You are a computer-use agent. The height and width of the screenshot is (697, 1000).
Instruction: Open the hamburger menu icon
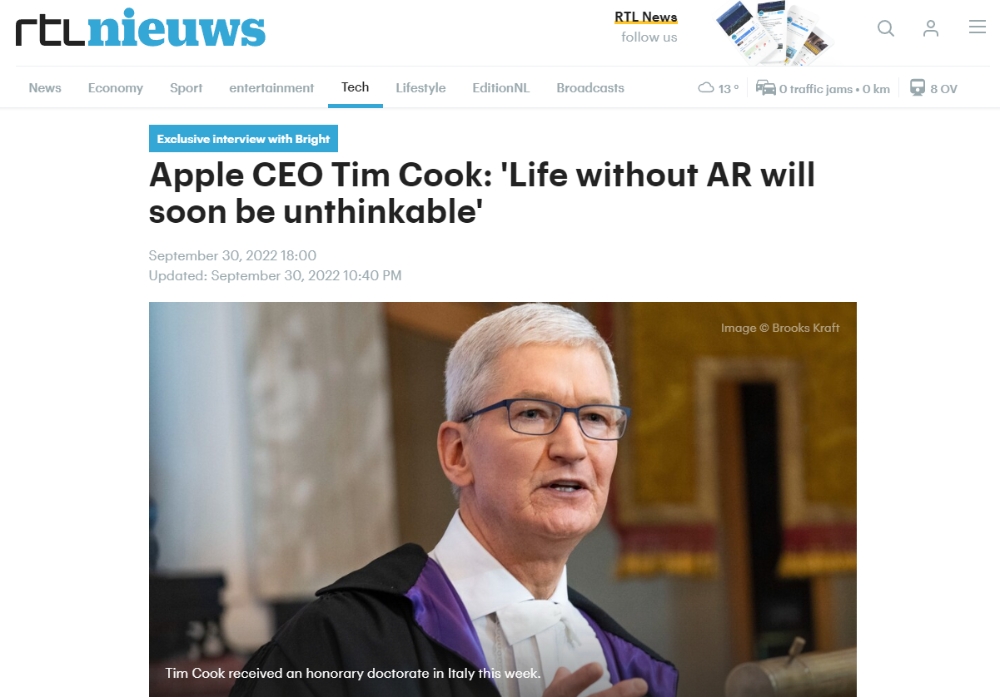(977, 27)
